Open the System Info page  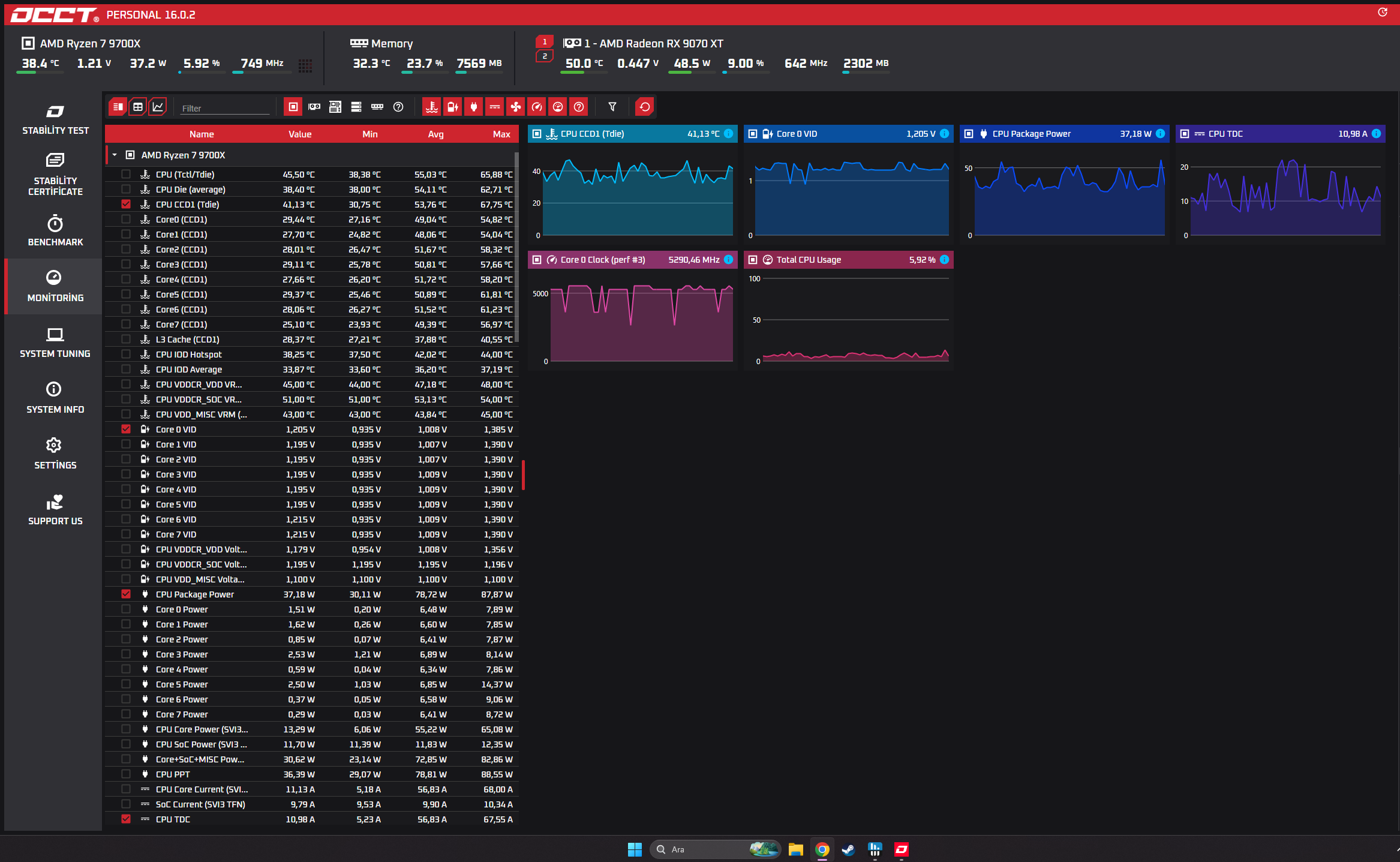55,398
